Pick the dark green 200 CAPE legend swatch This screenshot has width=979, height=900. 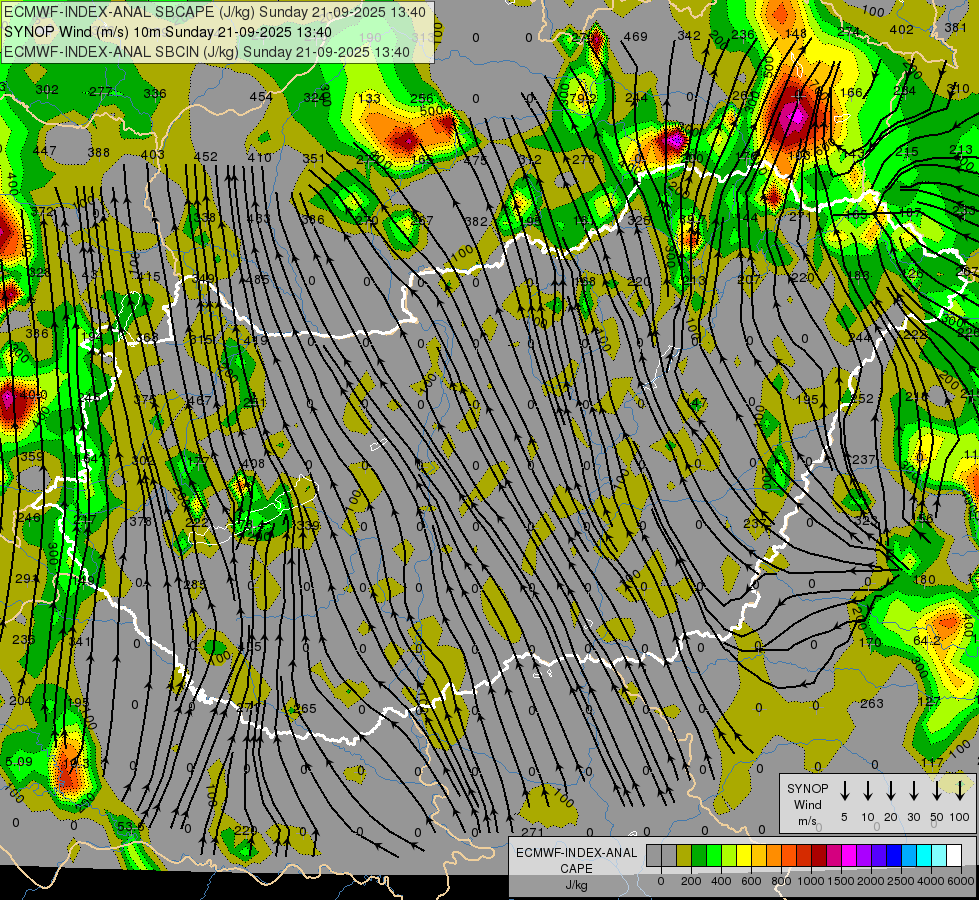pyautogui.click(x=699, y=856)
